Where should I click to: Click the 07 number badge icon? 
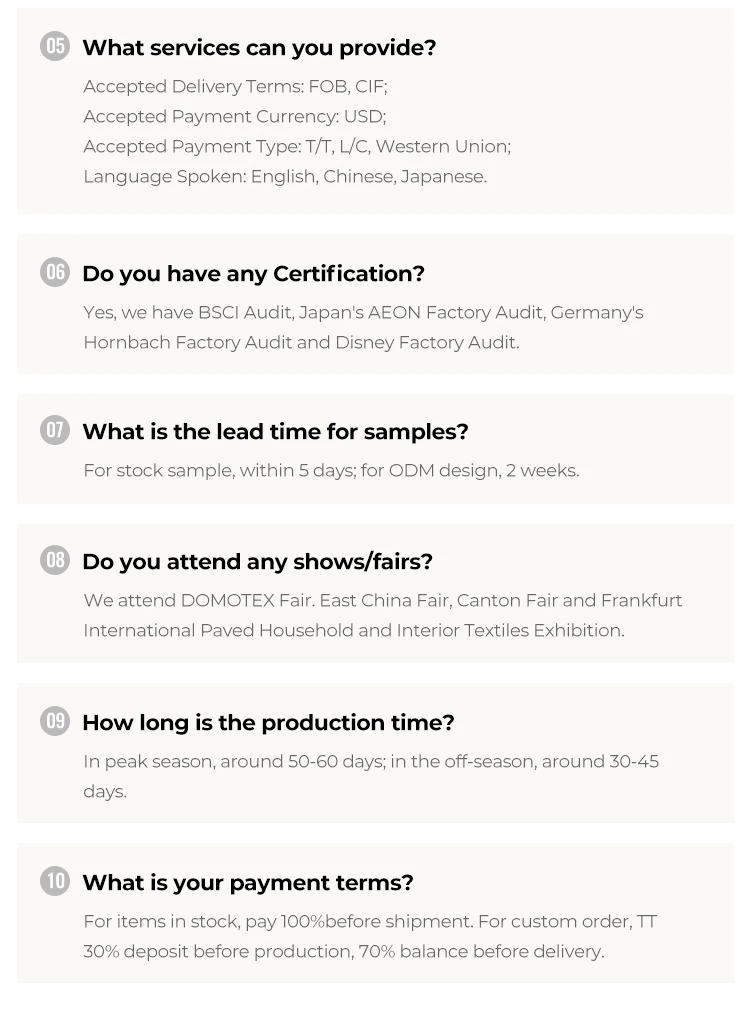(55, 430)
